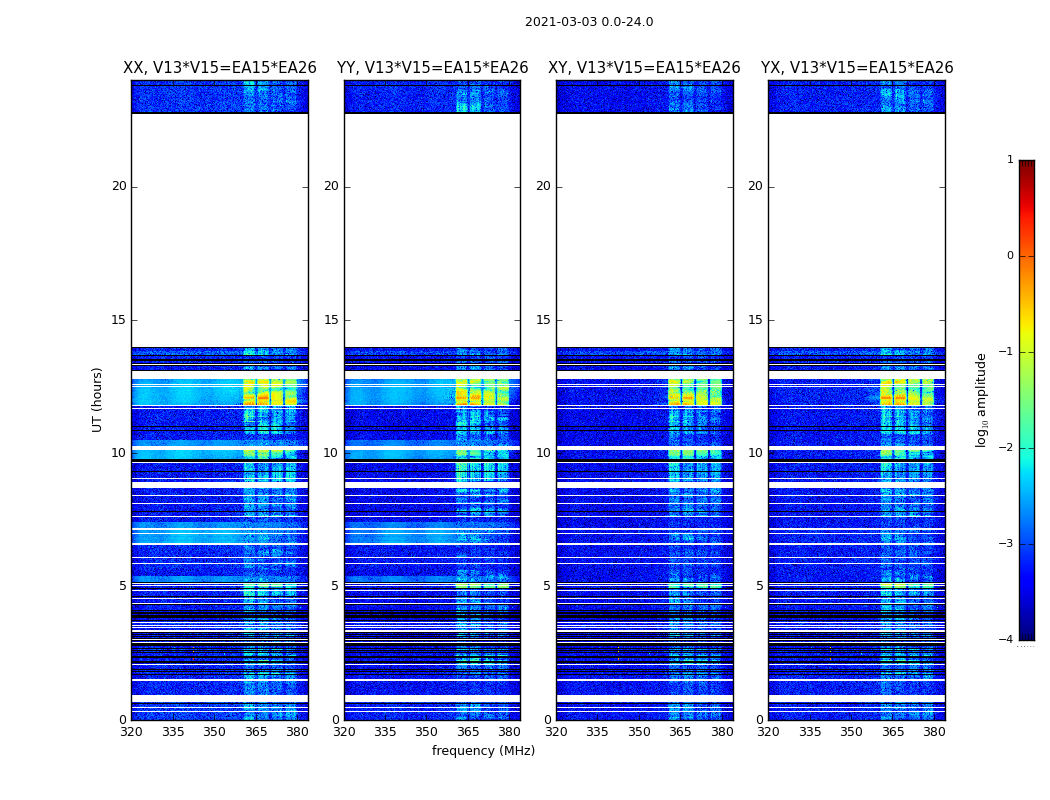
Task: Click the 380 frequency tick under YX panel
Action: coord(934,732)
